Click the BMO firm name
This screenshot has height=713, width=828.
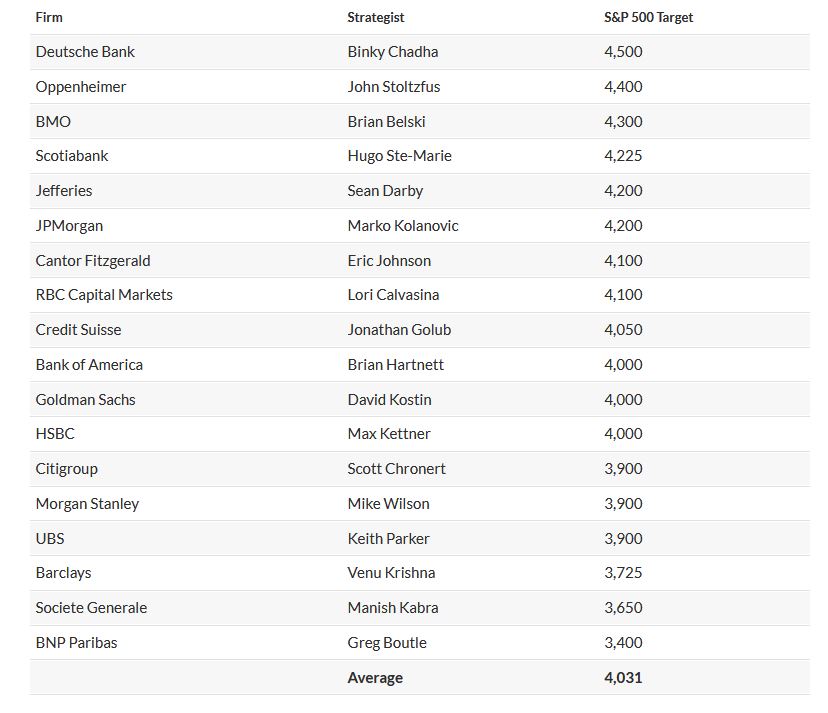pos(53,122)
